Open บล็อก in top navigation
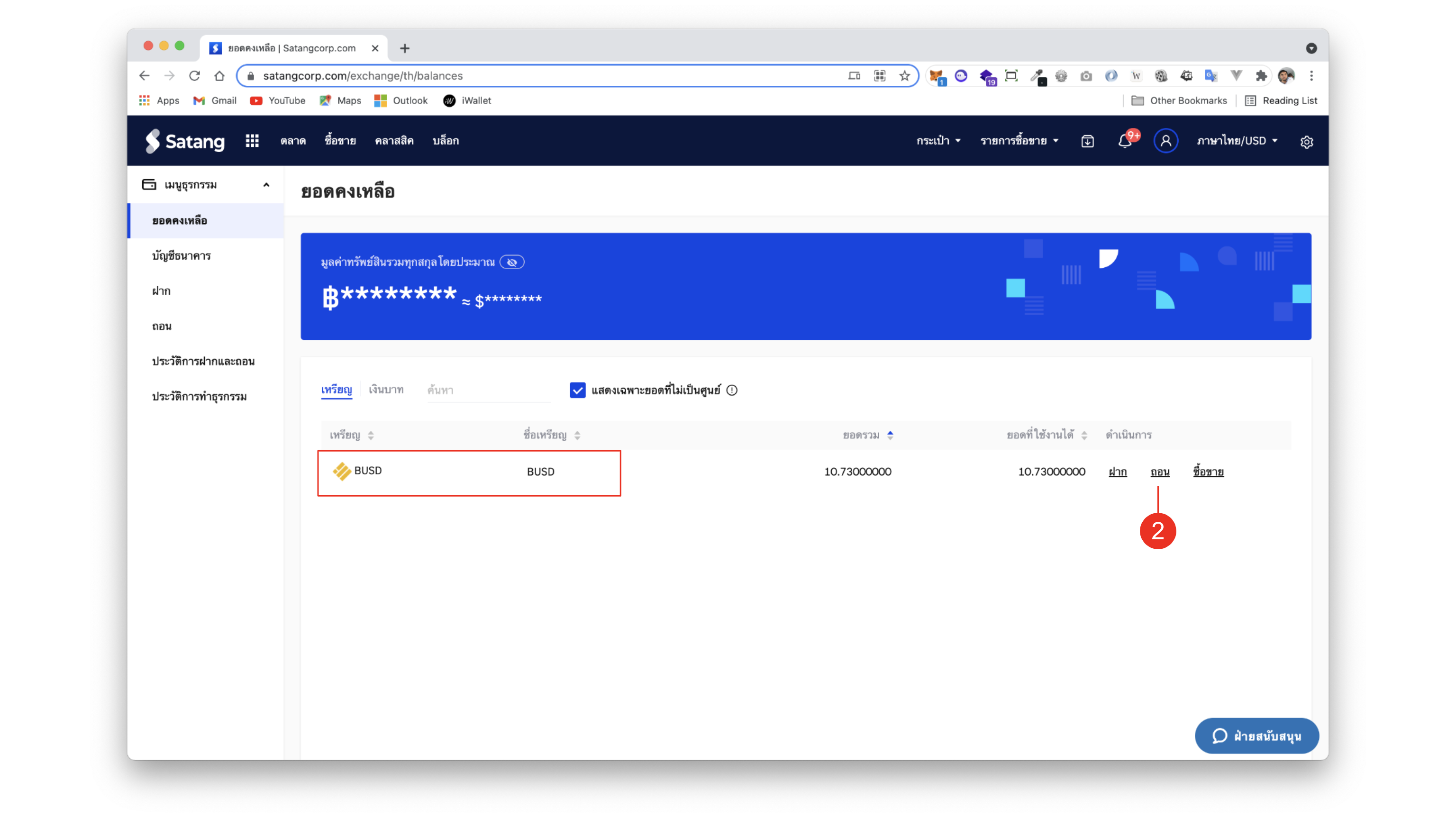 pyautogui.click(x=446, y=141)
